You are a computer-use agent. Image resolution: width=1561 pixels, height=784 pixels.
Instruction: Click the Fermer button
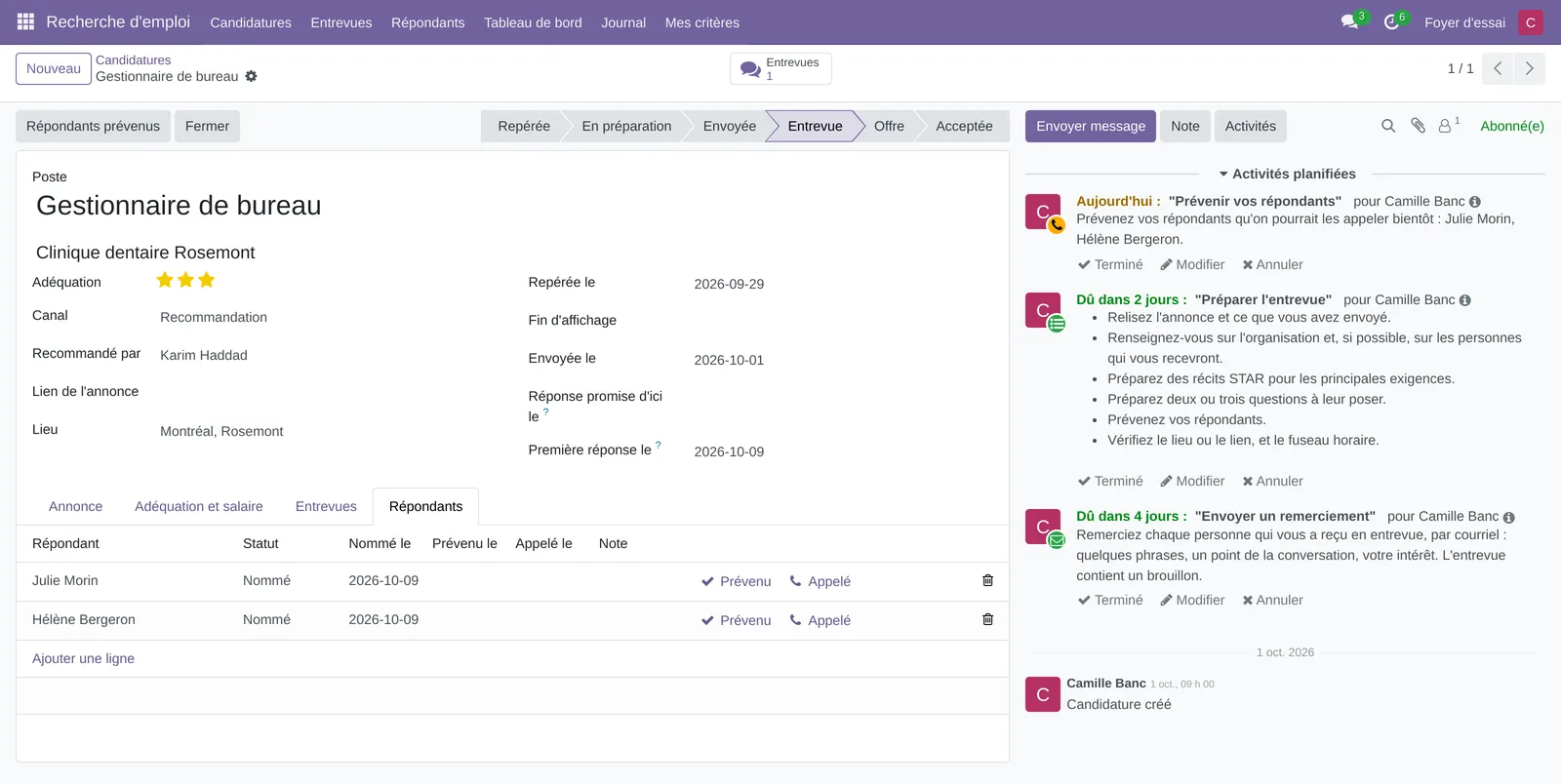[x=207, y=126]
